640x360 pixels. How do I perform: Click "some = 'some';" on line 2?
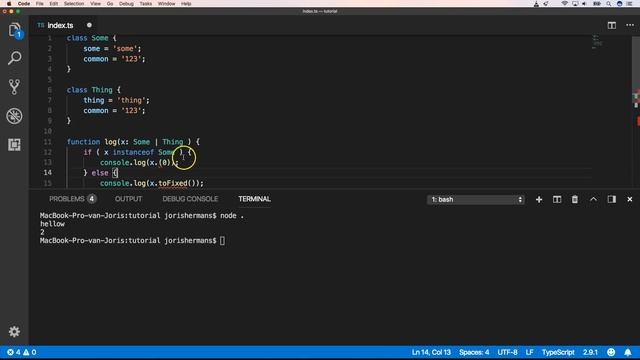click(x=112, y=49)
